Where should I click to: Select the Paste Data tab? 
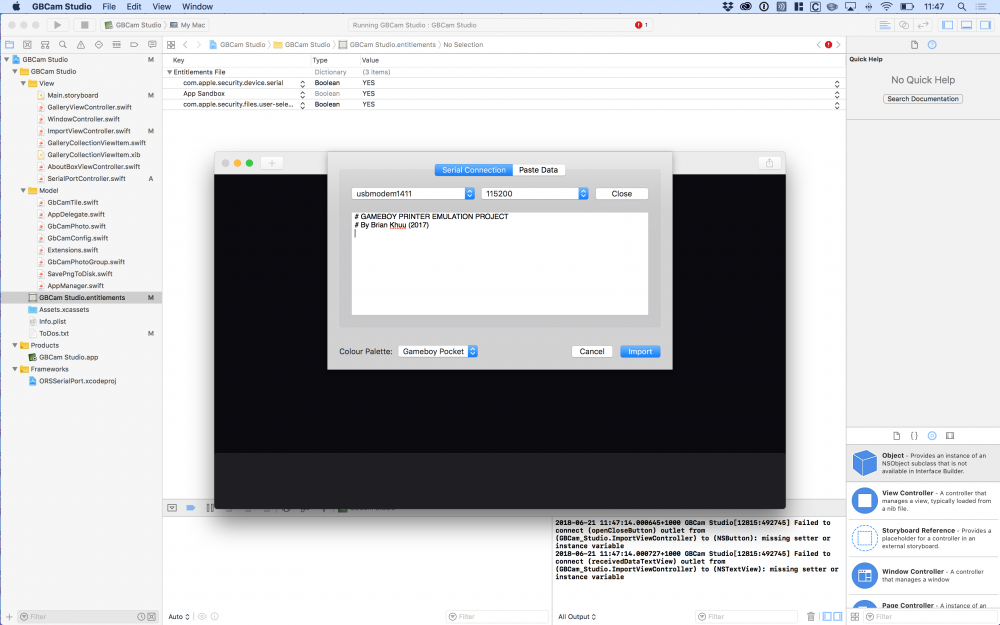(538, 170)
